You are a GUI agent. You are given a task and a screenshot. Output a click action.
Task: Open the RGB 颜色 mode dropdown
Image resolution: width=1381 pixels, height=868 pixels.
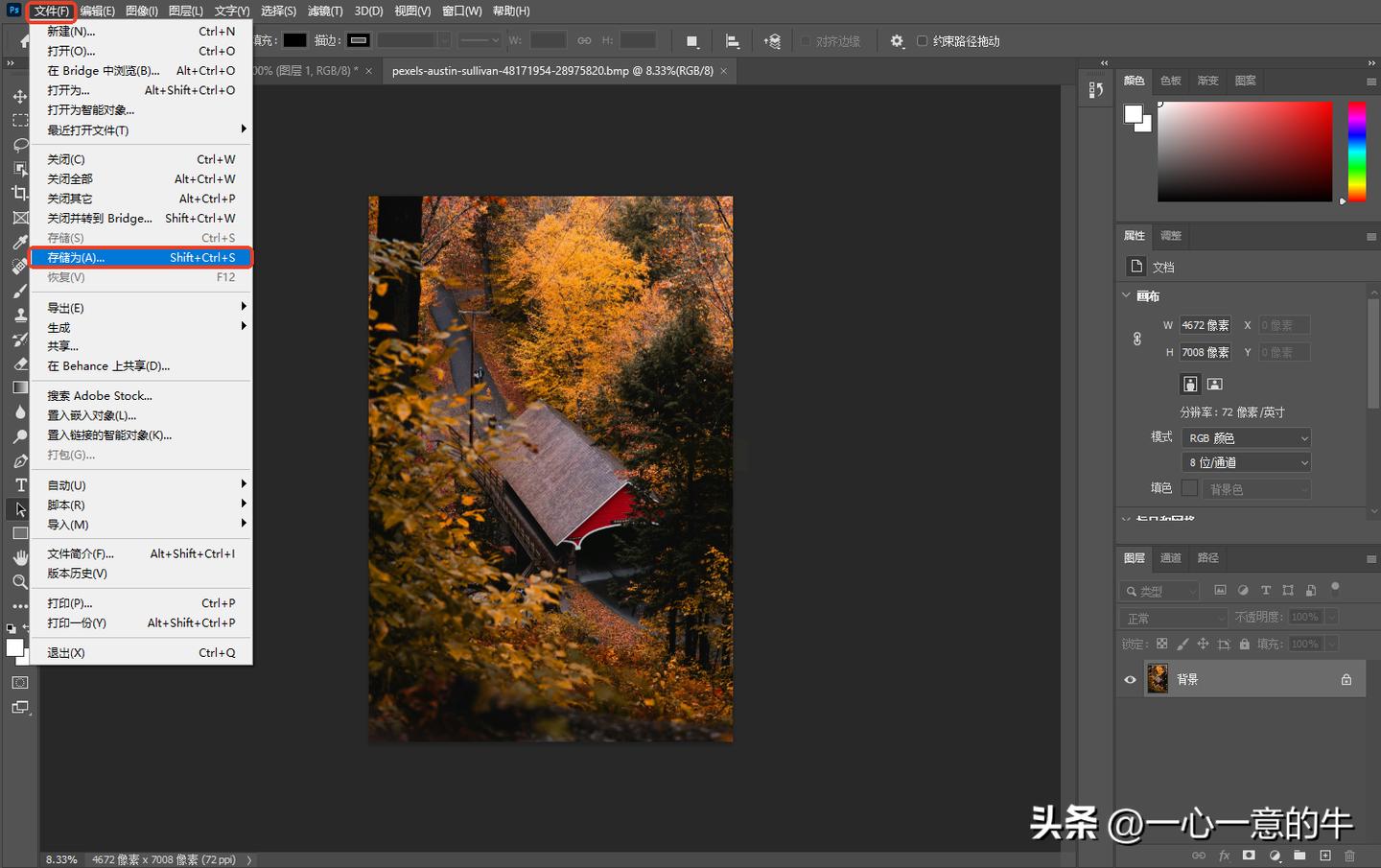click(1245, 437)
